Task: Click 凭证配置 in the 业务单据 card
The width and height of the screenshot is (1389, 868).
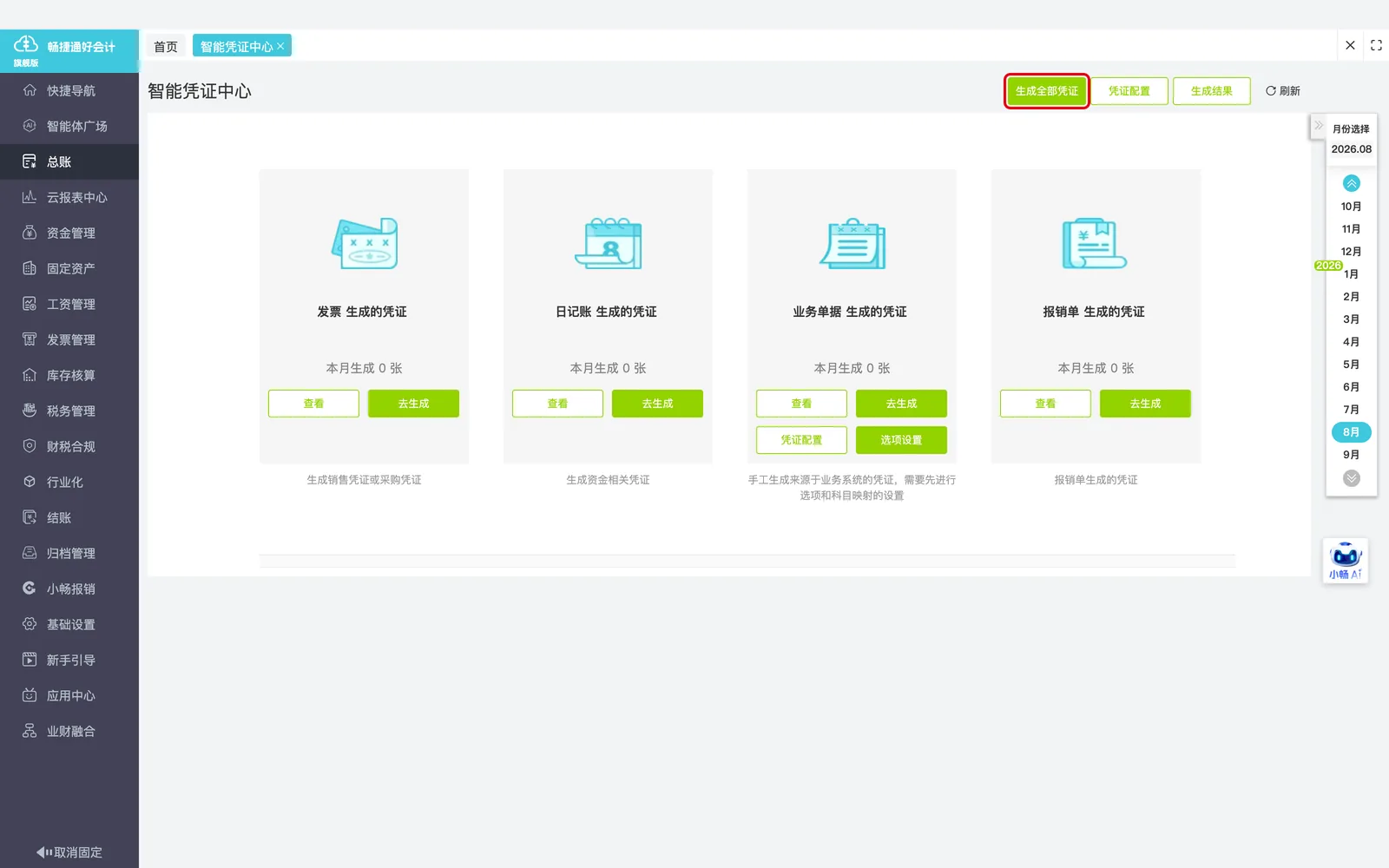Action: pos(801,440)
